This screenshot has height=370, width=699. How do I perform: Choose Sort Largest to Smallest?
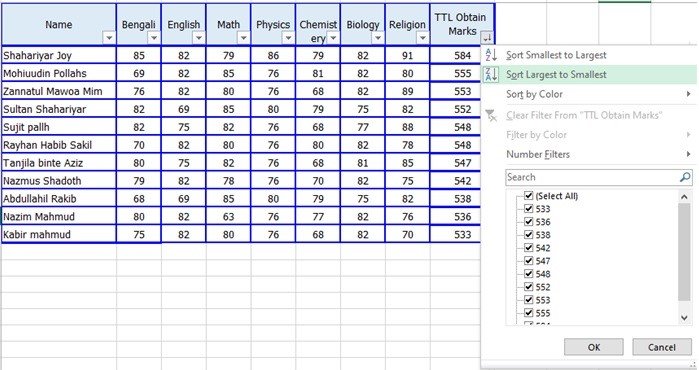(588, 74)
